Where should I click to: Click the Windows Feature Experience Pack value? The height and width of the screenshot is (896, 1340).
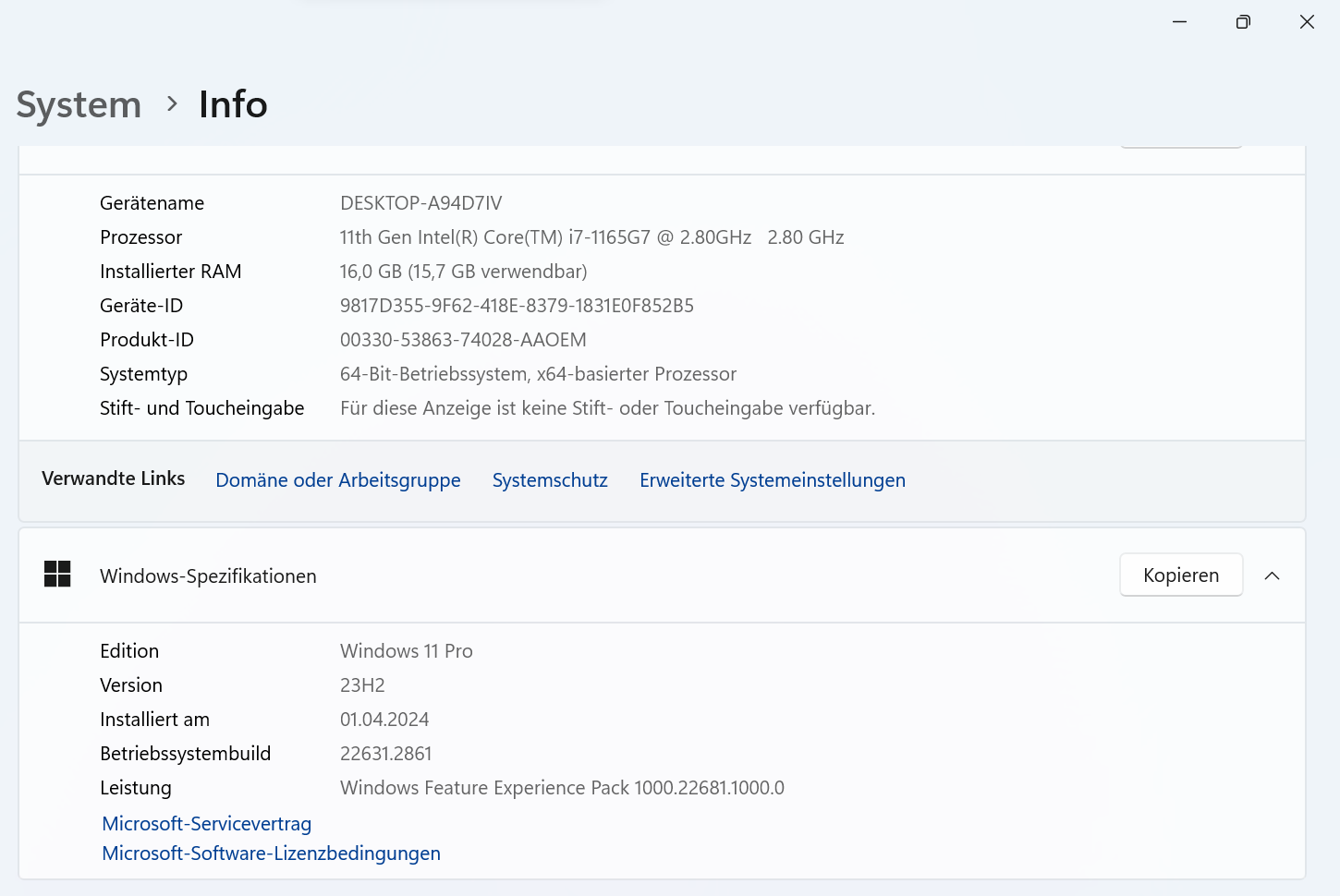pyautogui.click(x=562, y=788)
